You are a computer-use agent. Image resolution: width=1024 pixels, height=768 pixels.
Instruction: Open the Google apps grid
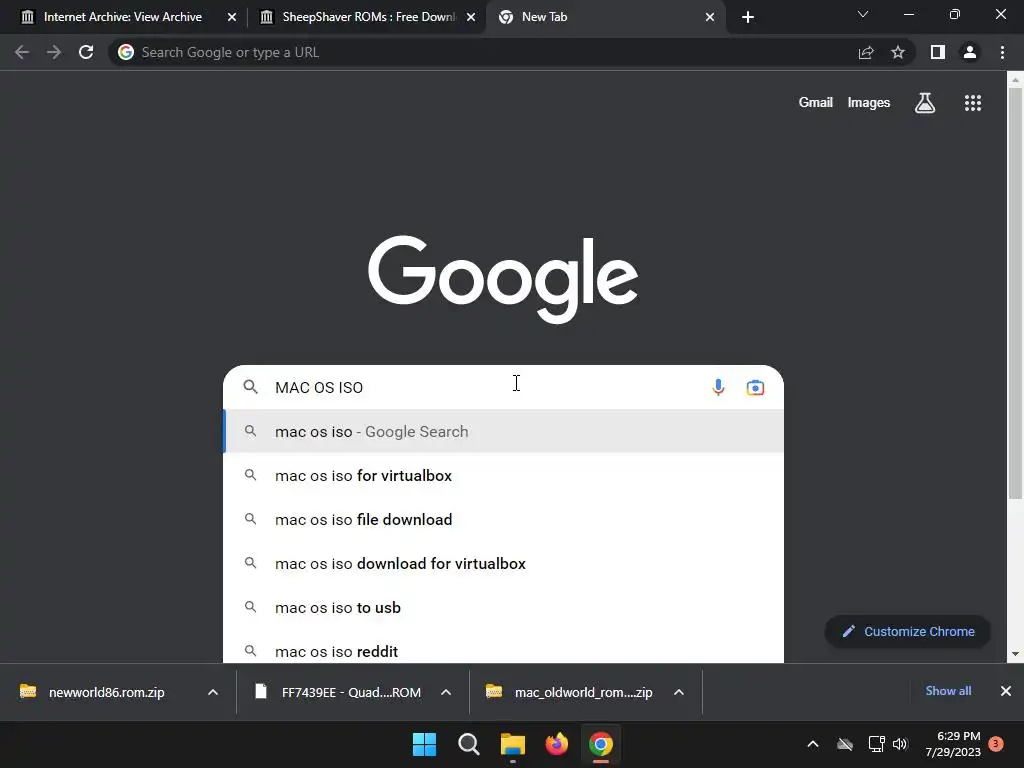[x=973, y=103]
